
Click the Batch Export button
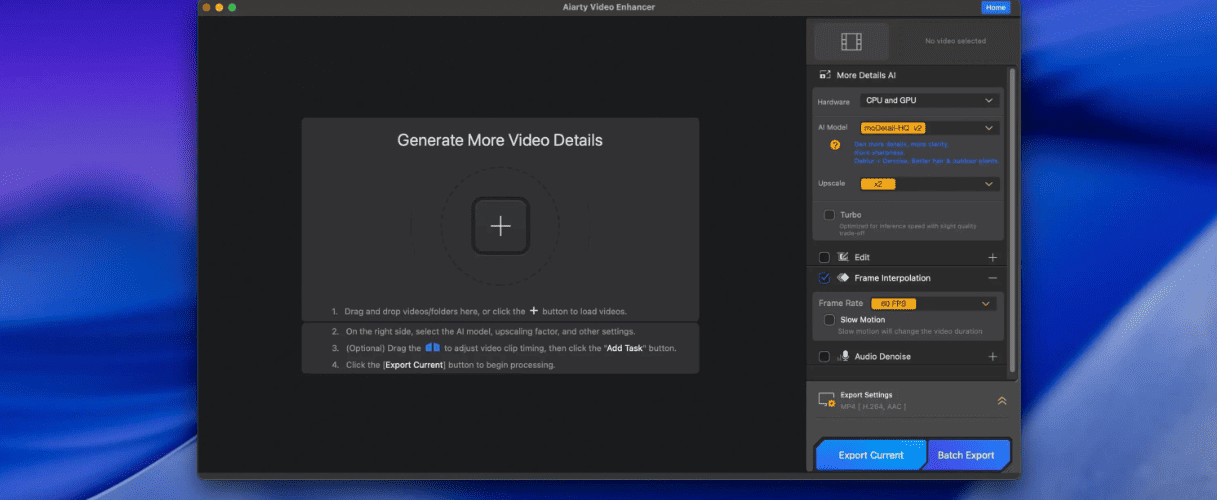point(966,455)
